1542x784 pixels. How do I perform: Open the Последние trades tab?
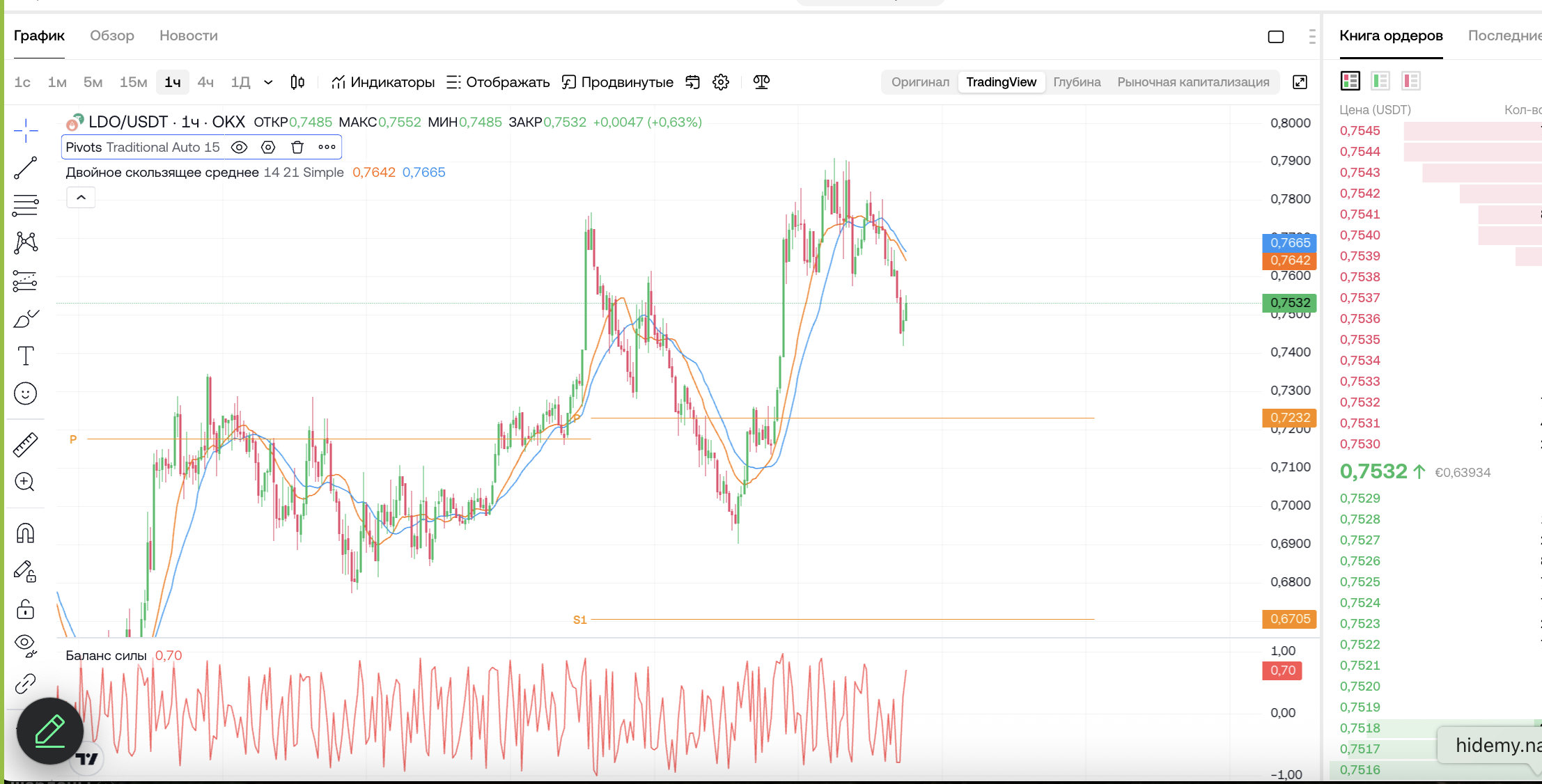1504,36
